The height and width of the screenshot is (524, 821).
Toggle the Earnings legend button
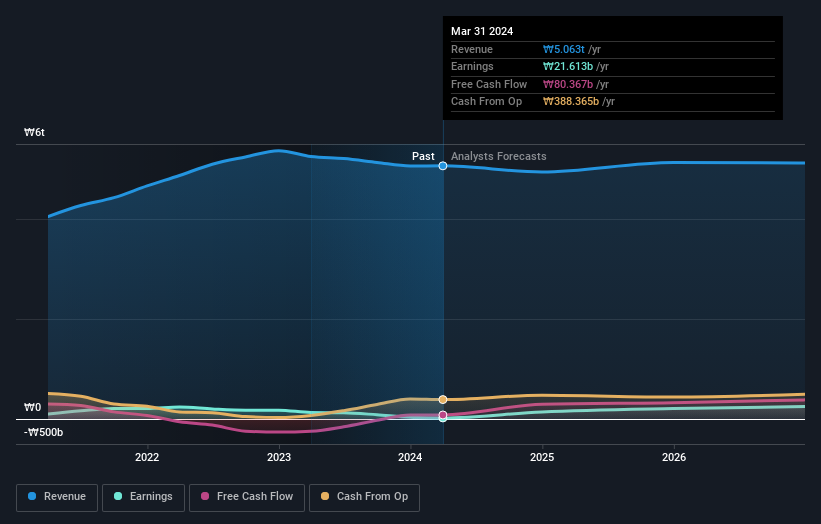pyautogui.click(x=143, y=497)
